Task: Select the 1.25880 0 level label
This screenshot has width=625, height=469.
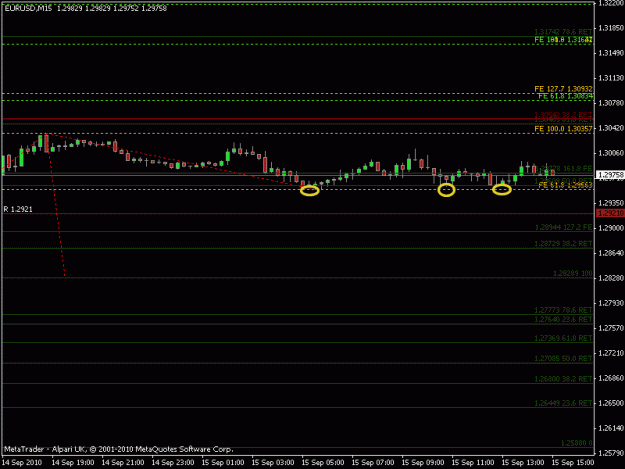Action: [x=576, y=443]
